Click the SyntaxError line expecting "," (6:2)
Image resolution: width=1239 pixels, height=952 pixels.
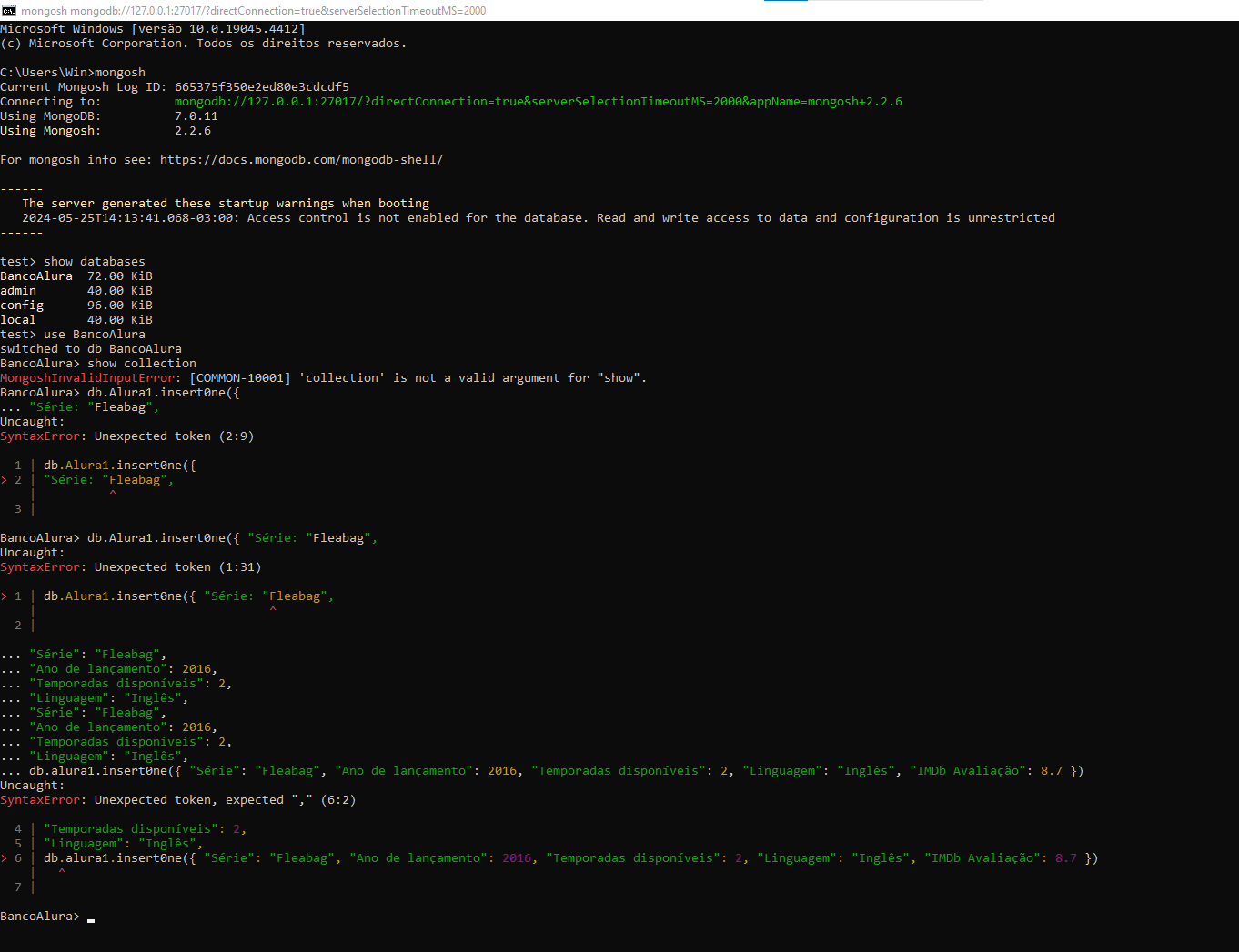click(x=178, y=800)
